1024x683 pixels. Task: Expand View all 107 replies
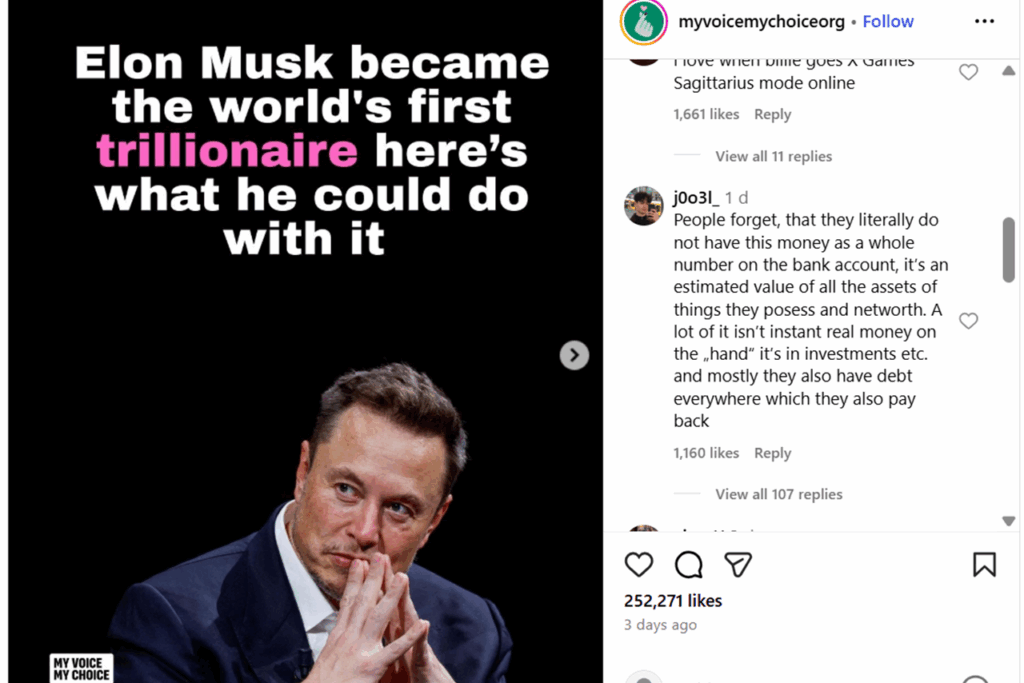[778, 494]
